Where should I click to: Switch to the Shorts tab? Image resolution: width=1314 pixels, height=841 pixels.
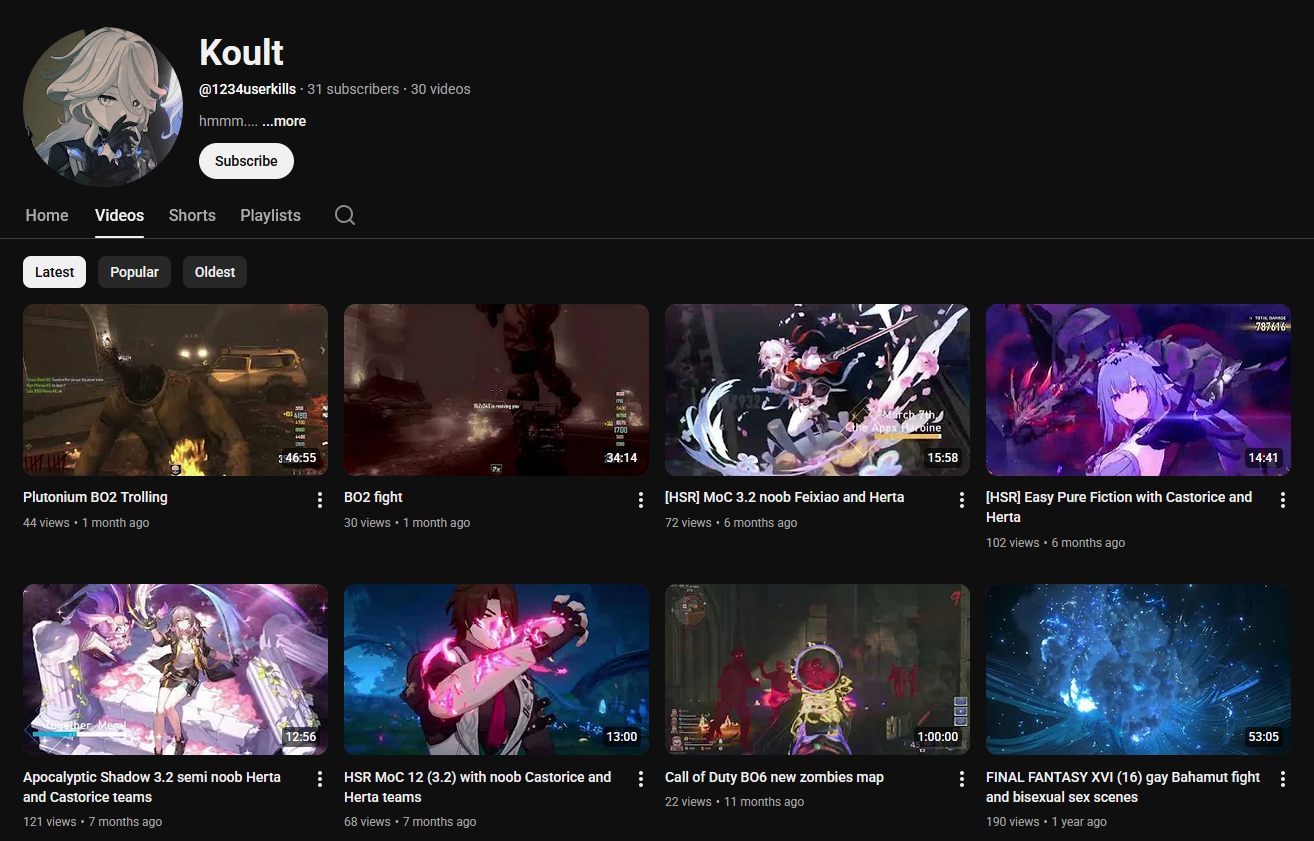click(x=192, y=215)
